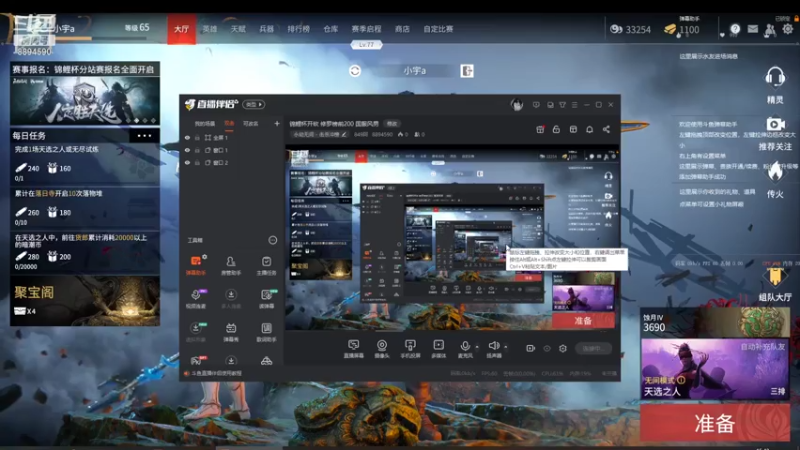Toggle lock on 窗口 1 source

click(x=197, y=151)
